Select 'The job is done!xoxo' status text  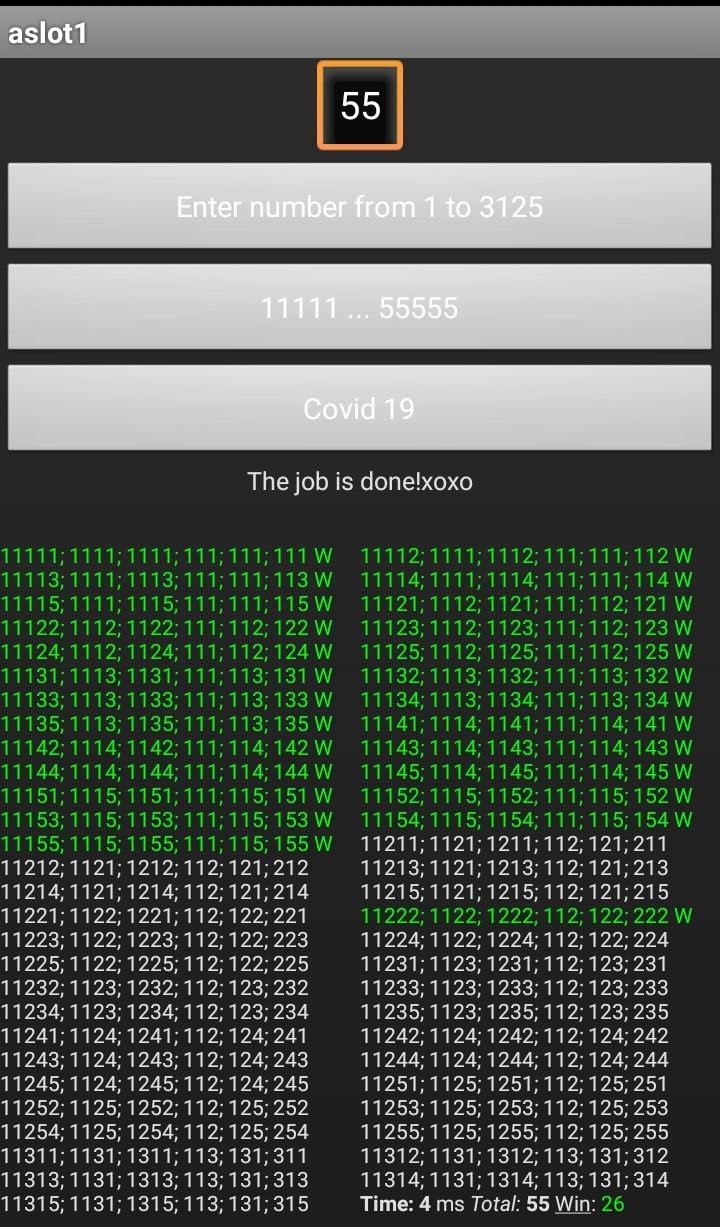360,482
